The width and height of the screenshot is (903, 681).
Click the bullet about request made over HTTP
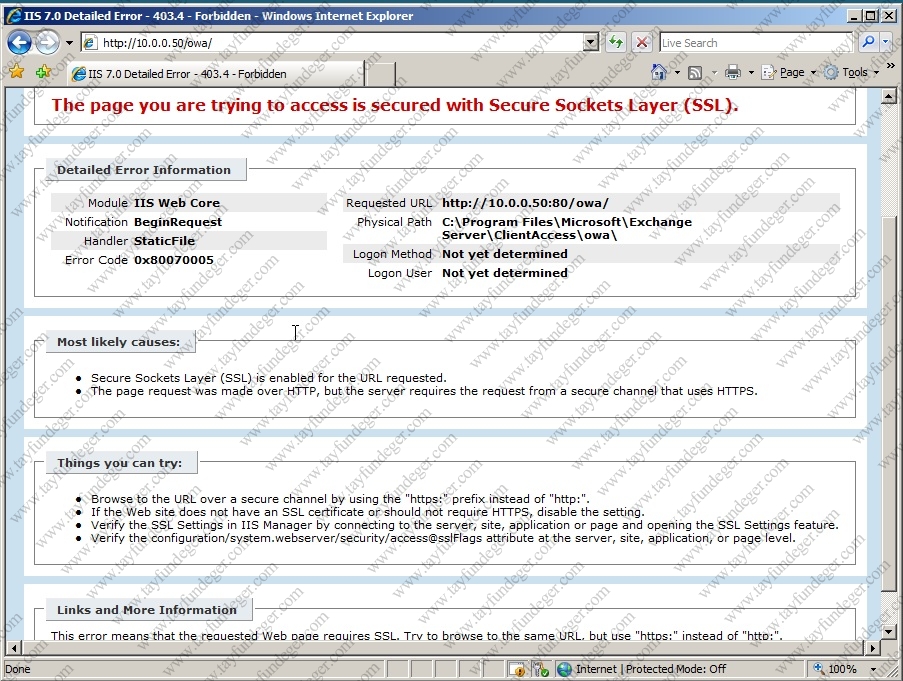click(424, 391)
